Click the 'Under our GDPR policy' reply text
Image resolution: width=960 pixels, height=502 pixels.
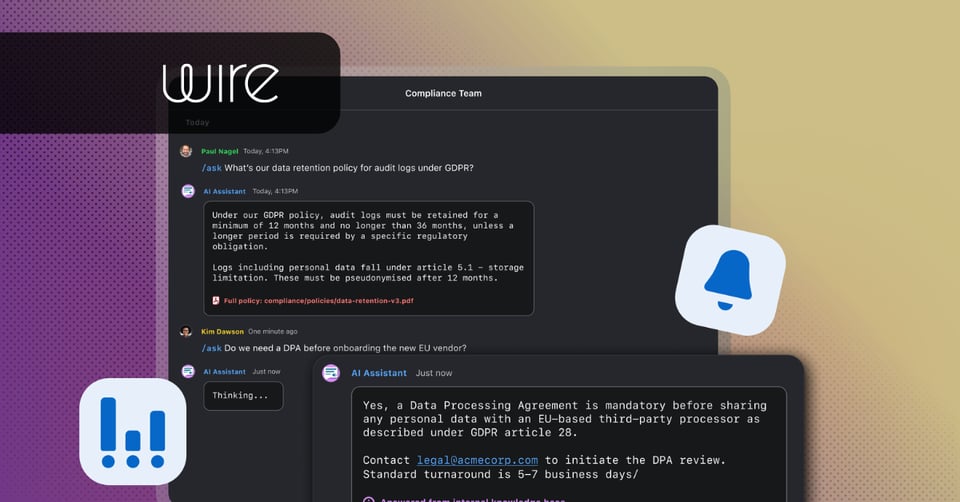[363, 231]
